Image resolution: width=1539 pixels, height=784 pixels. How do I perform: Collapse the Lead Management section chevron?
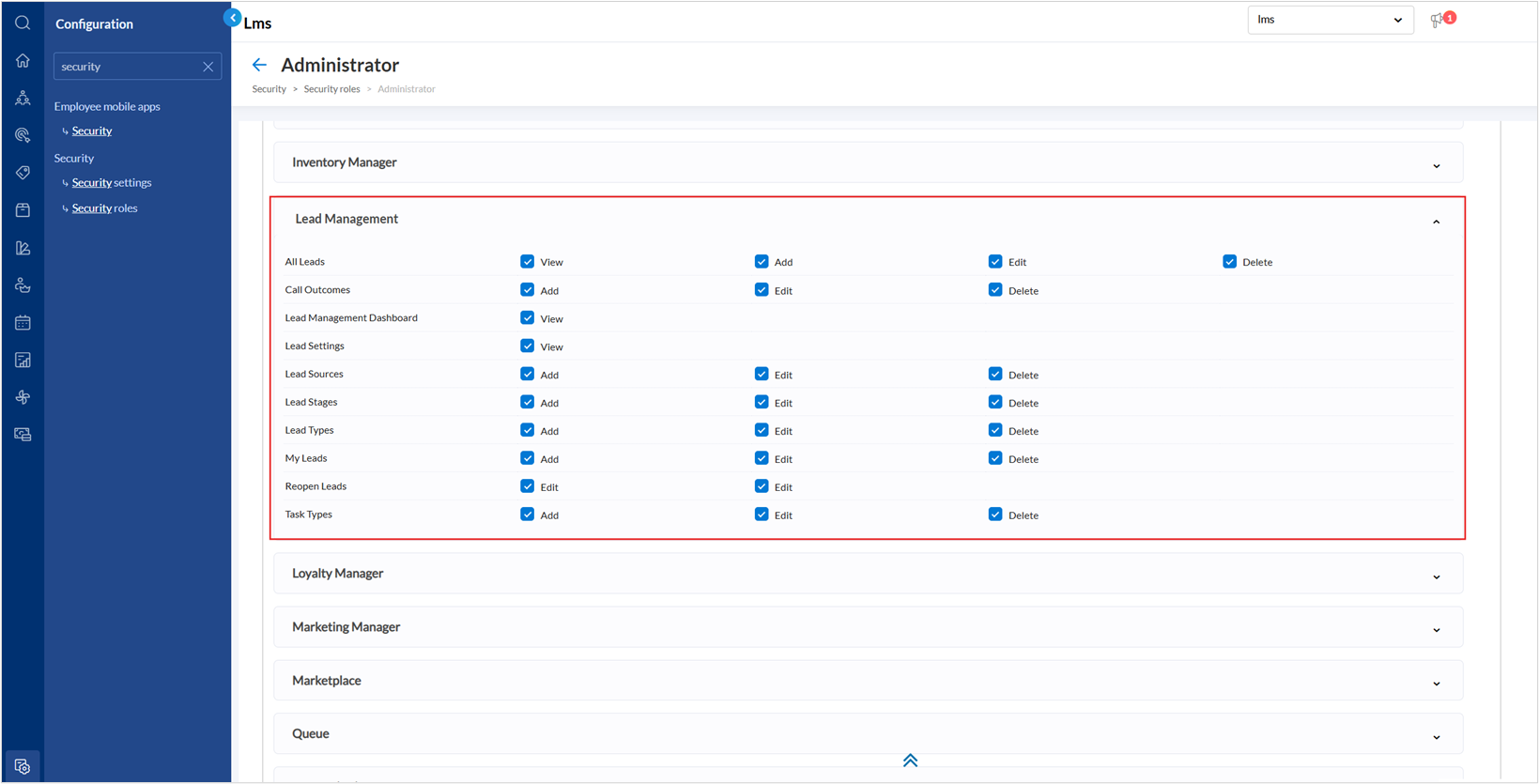click(x=1437, y=223)
